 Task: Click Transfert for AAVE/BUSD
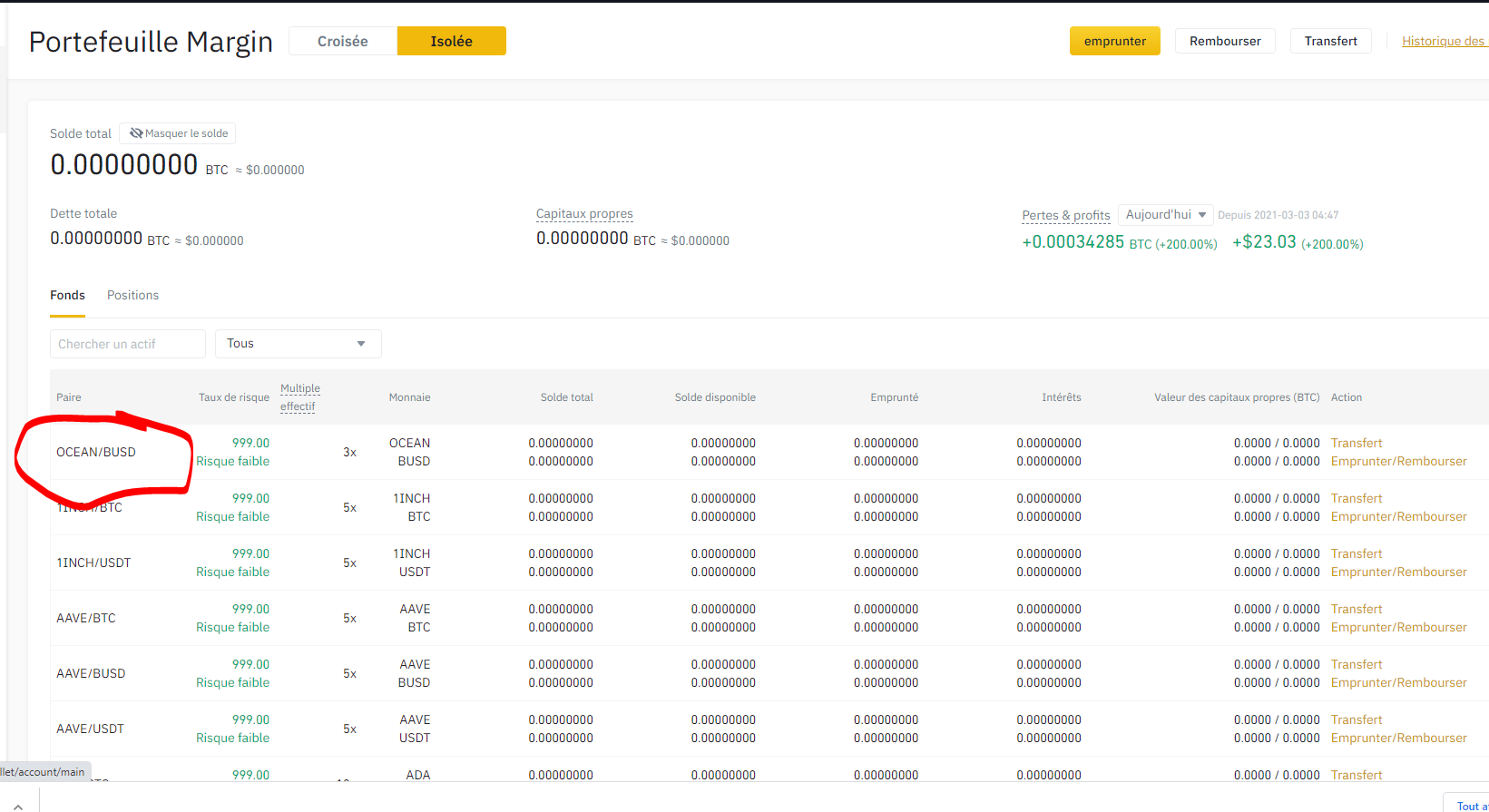click(1357, 664)
